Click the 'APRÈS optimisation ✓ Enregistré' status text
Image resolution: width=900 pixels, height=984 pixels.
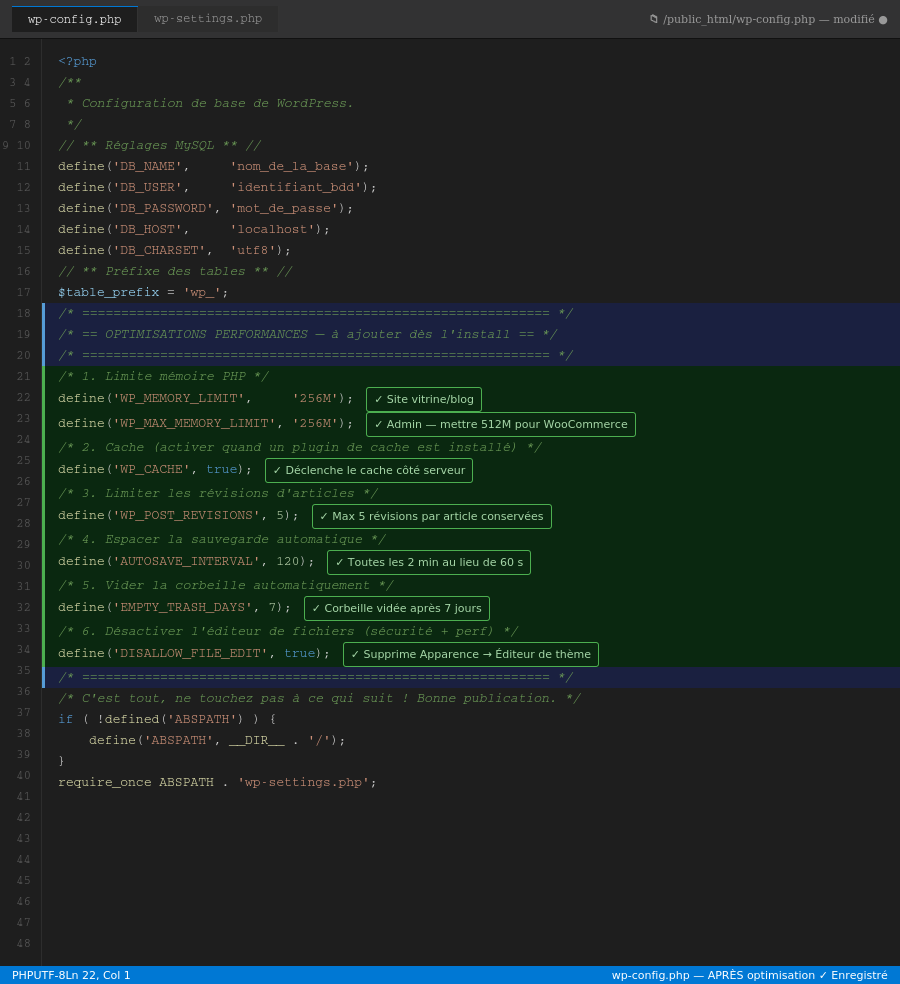tap(798, 975)
